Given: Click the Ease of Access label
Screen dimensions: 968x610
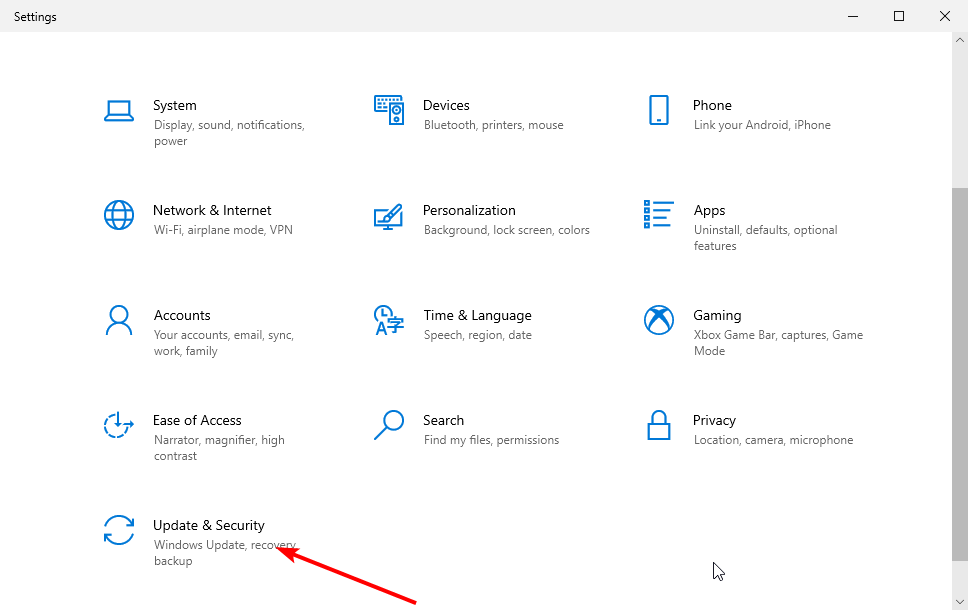Looking at the screenshot, I should tap(197, 420).
